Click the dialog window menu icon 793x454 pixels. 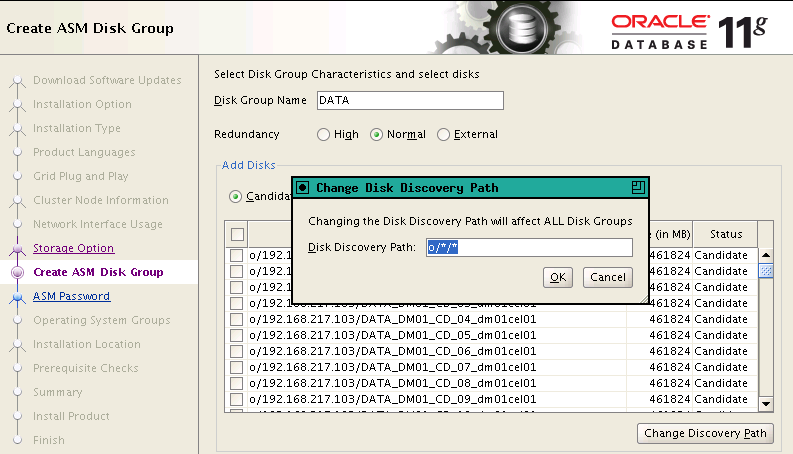(302, 188)
